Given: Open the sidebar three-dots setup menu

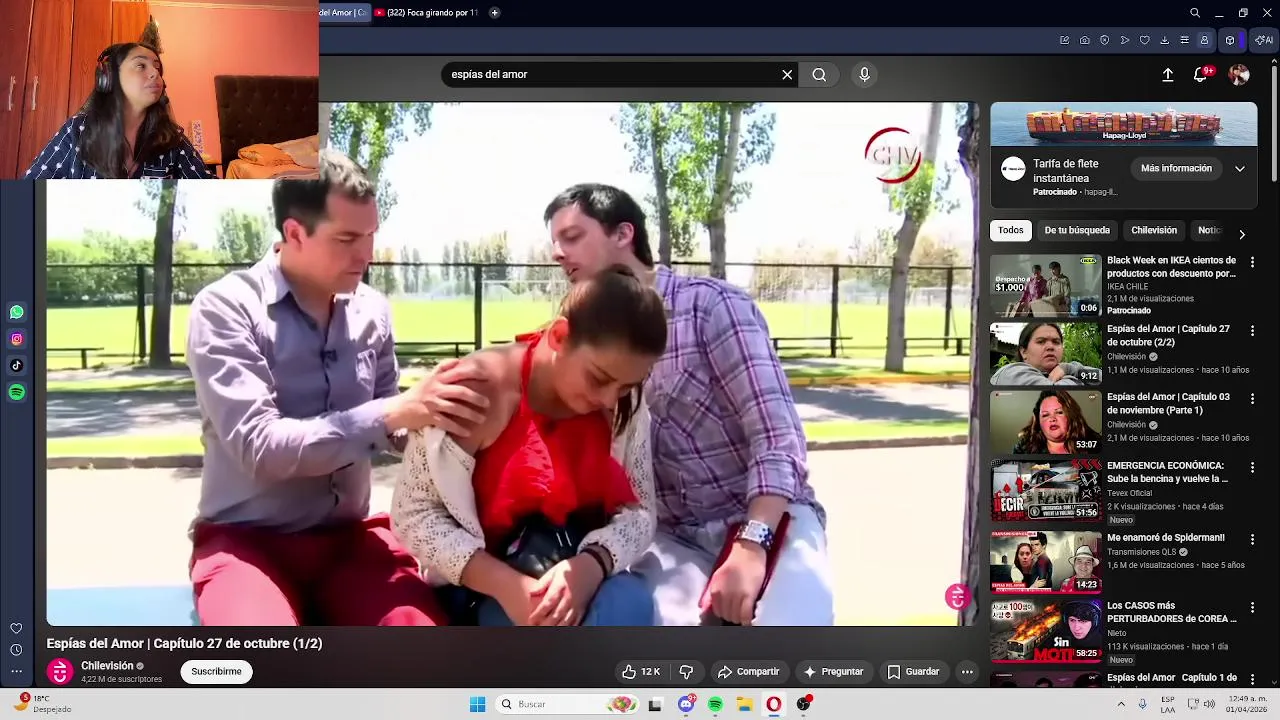Looking at the screenshot, I should pyautogui.click(x=16, y=672).
